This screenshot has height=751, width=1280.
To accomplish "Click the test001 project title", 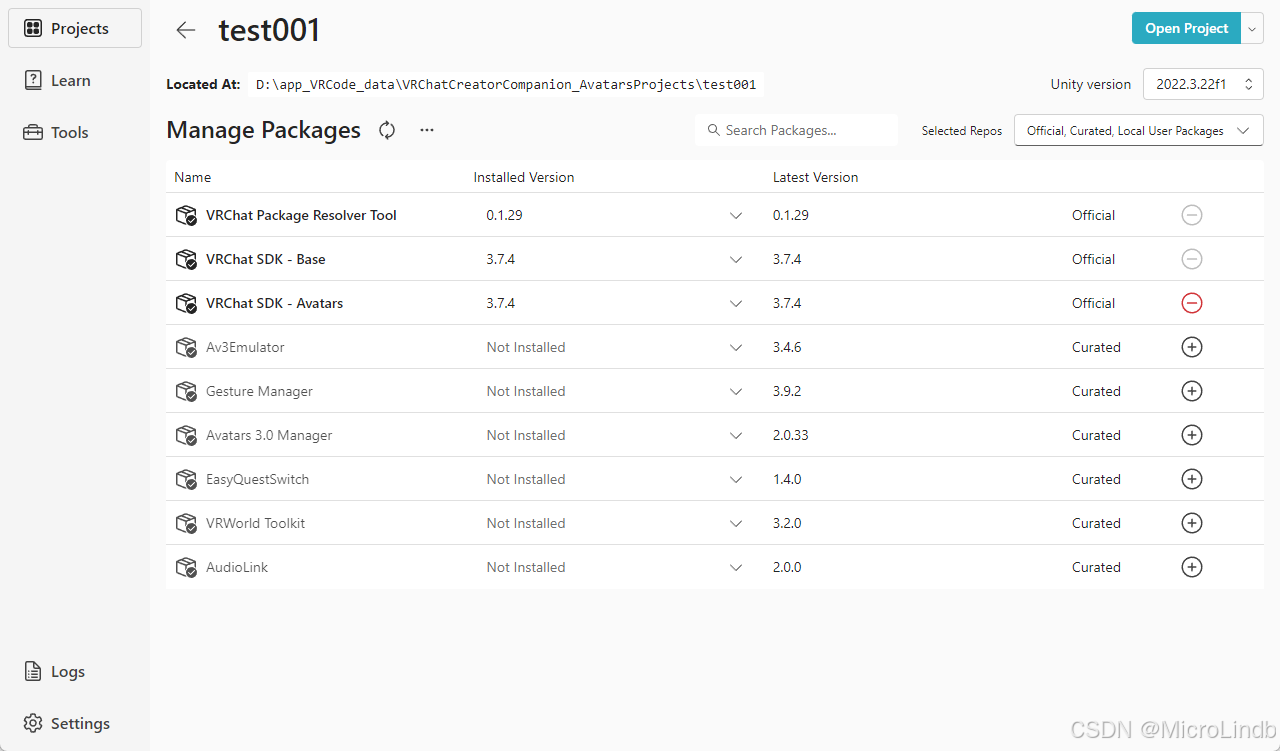I will pos(269,30).
